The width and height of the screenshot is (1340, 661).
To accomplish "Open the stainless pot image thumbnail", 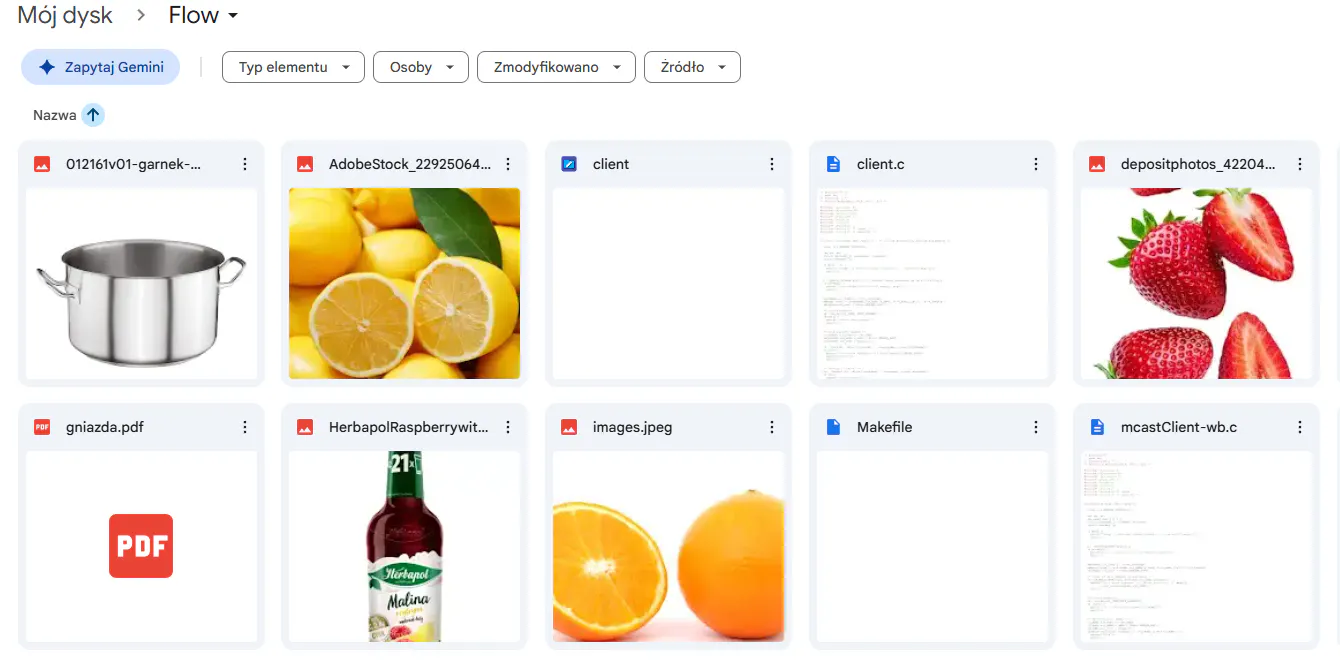I will [141, 283].
